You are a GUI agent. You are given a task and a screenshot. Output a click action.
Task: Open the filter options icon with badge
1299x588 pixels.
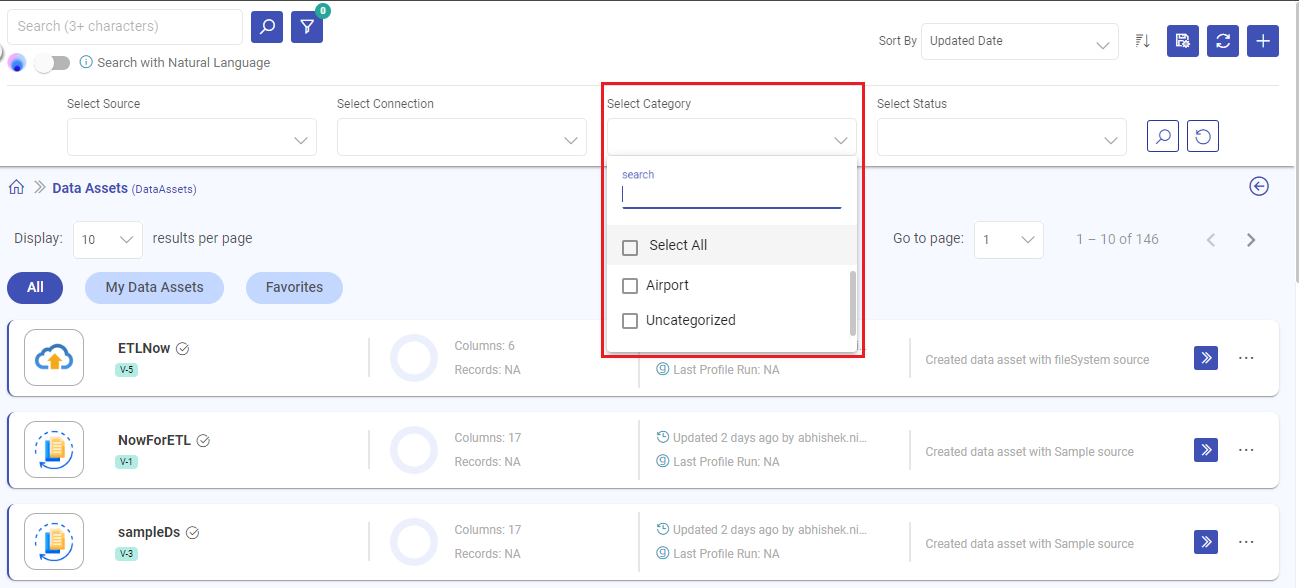tap(306, 26)
